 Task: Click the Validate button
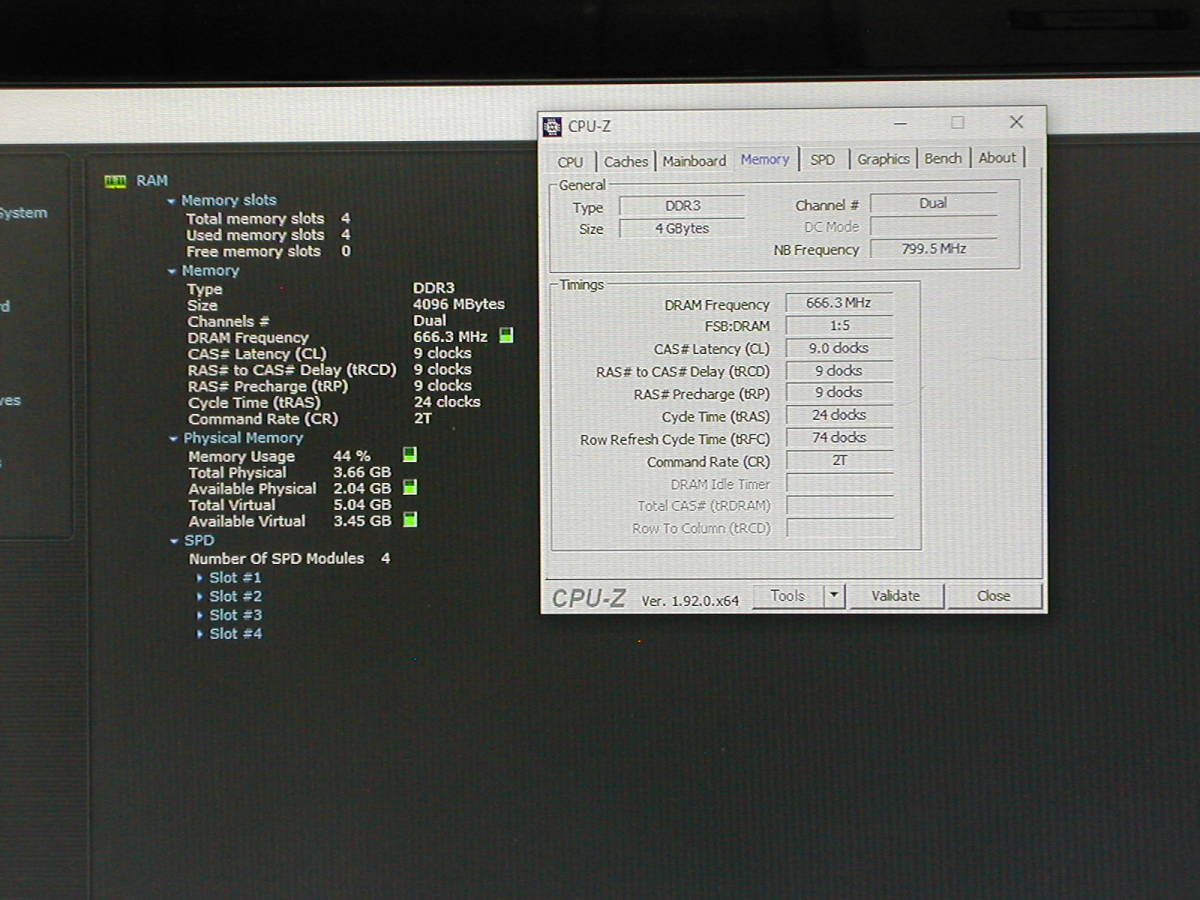coord(896,596)
